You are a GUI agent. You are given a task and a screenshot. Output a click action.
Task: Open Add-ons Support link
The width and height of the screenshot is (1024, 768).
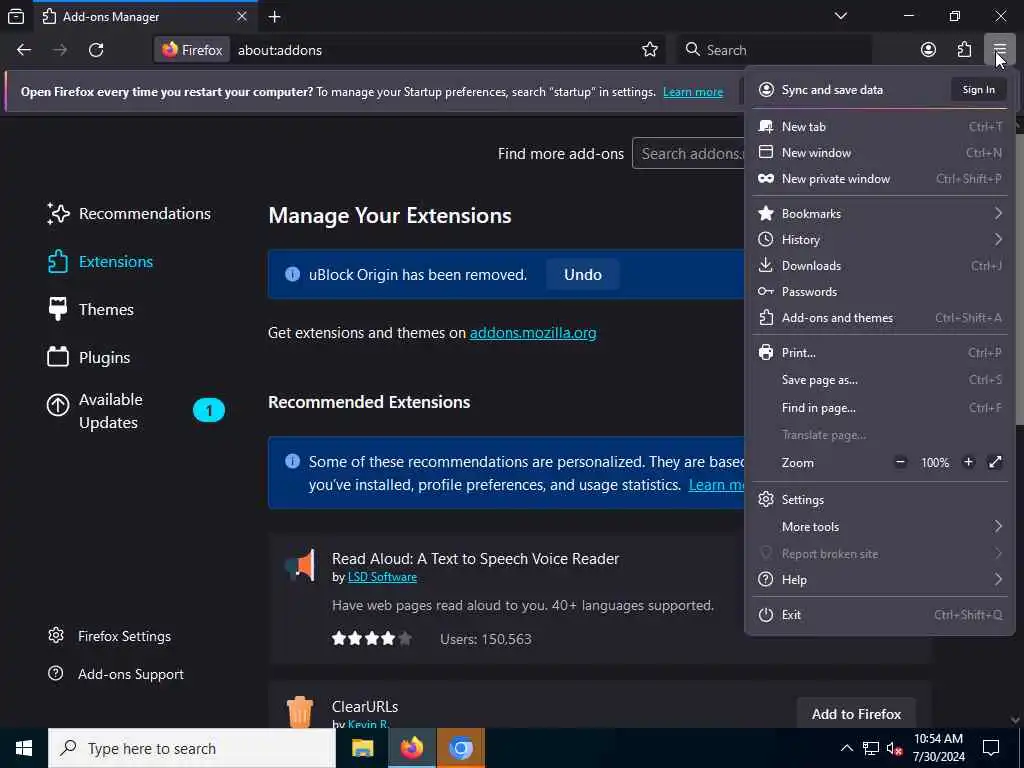point(116,674)
